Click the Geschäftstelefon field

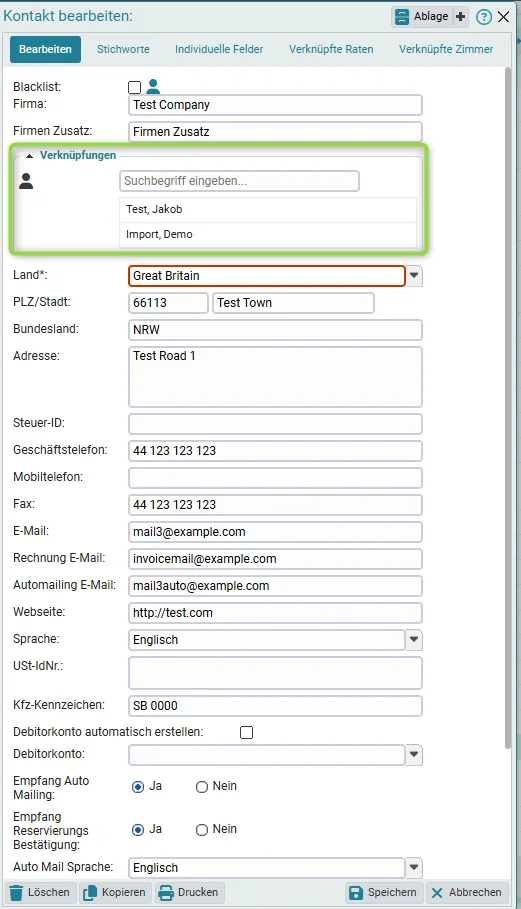click(275, 451)
